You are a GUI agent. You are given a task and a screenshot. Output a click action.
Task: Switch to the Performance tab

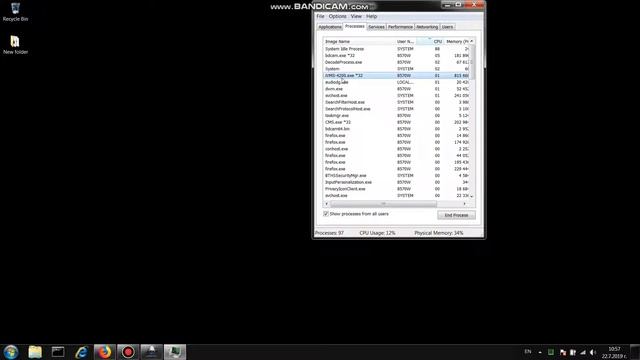(400, 27)
